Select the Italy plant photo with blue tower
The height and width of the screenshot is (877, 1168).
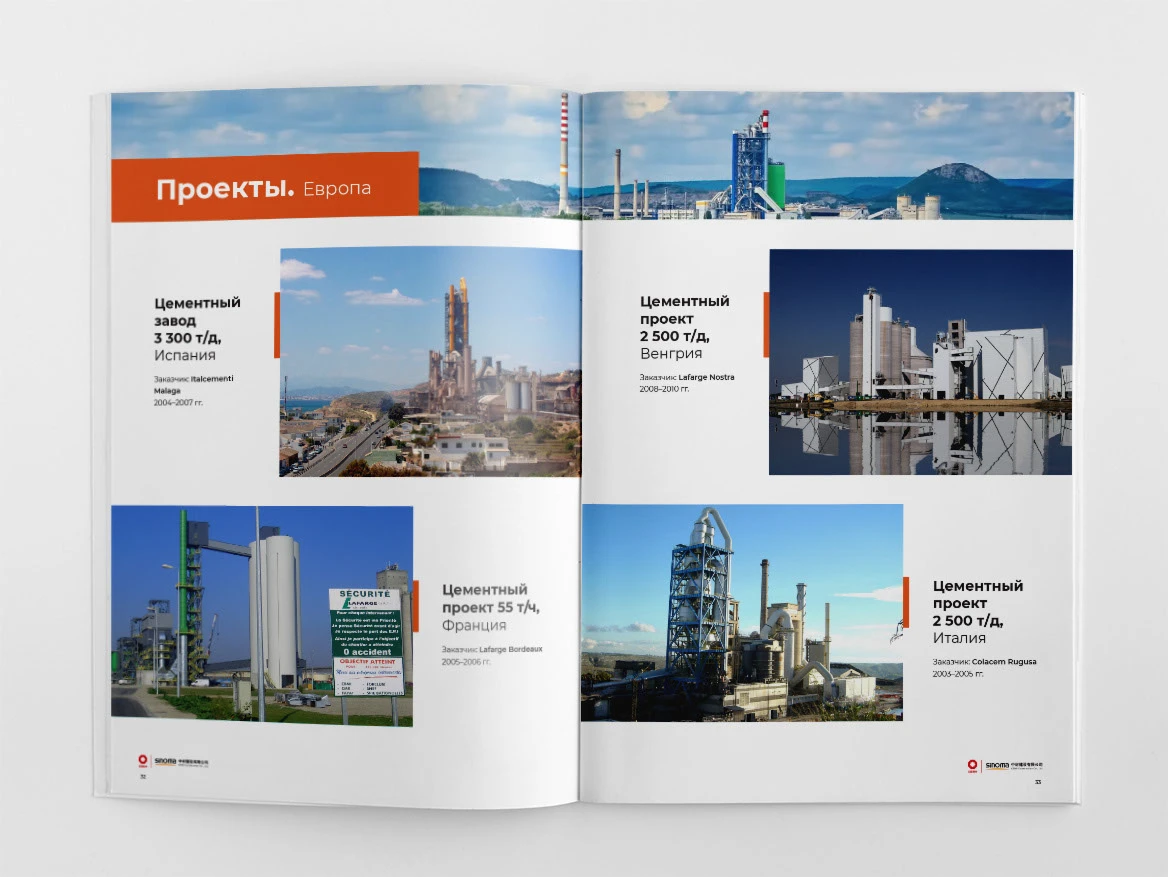(742, 612)
